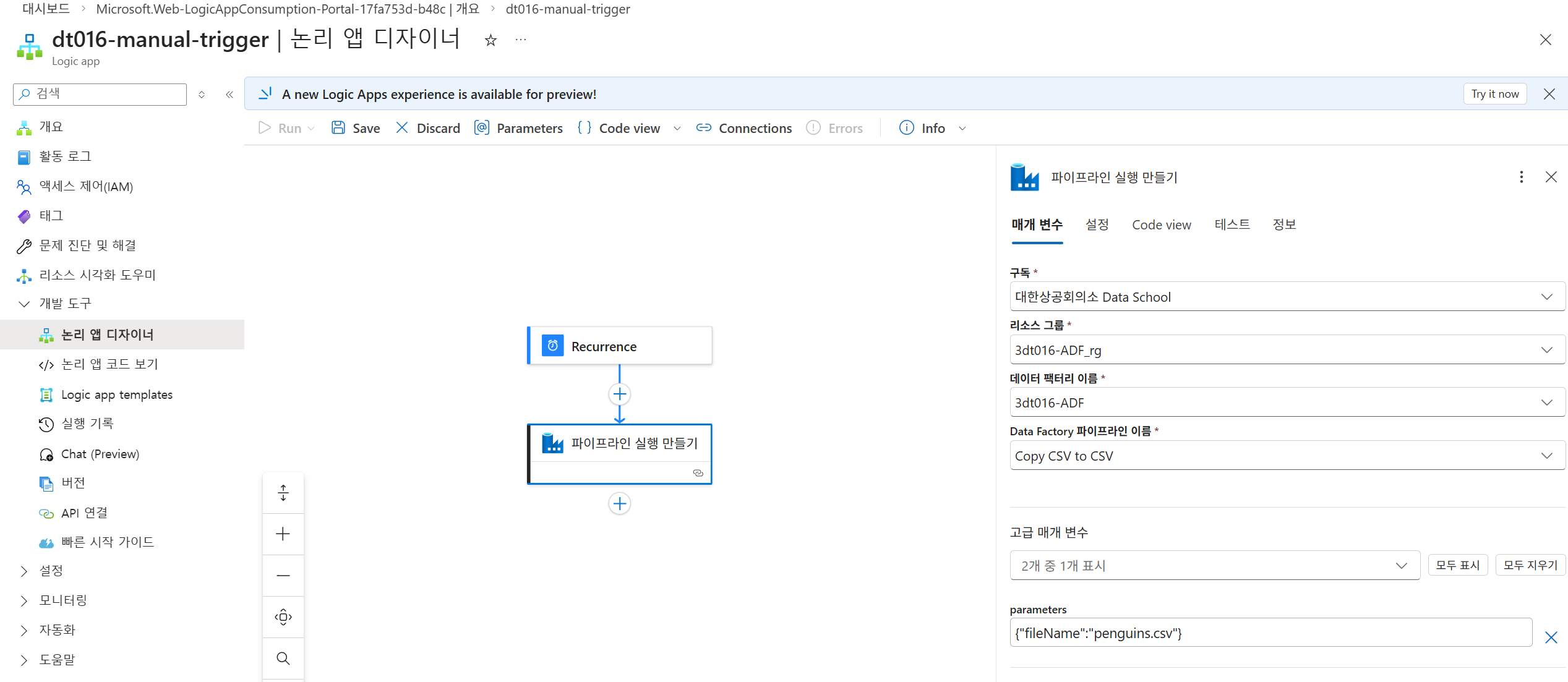Switch to the Code view tab
The width and height of the screenshot is (1568, 682).
point(1161,225)
